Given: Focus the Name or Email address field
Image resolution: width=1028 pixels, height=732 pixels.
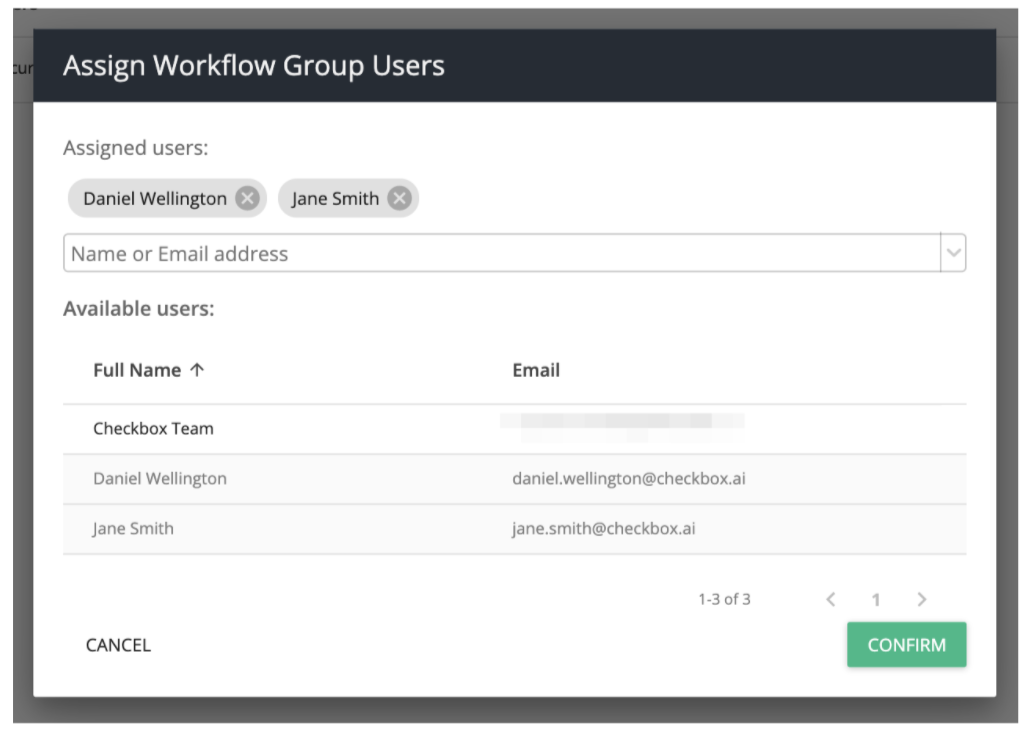Looking at the screenshot, I should [502, 253].
